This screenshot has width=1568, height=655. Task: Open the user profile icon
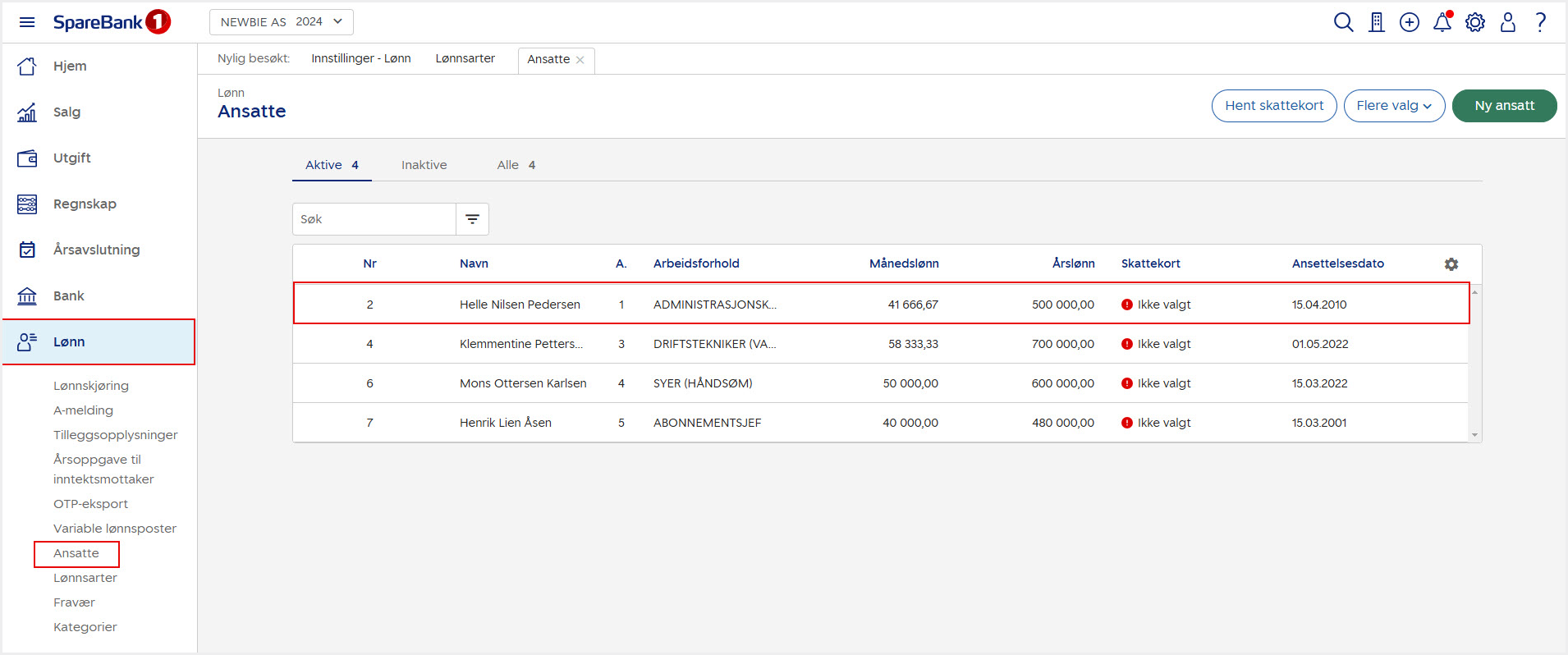tap(1508, 22)
